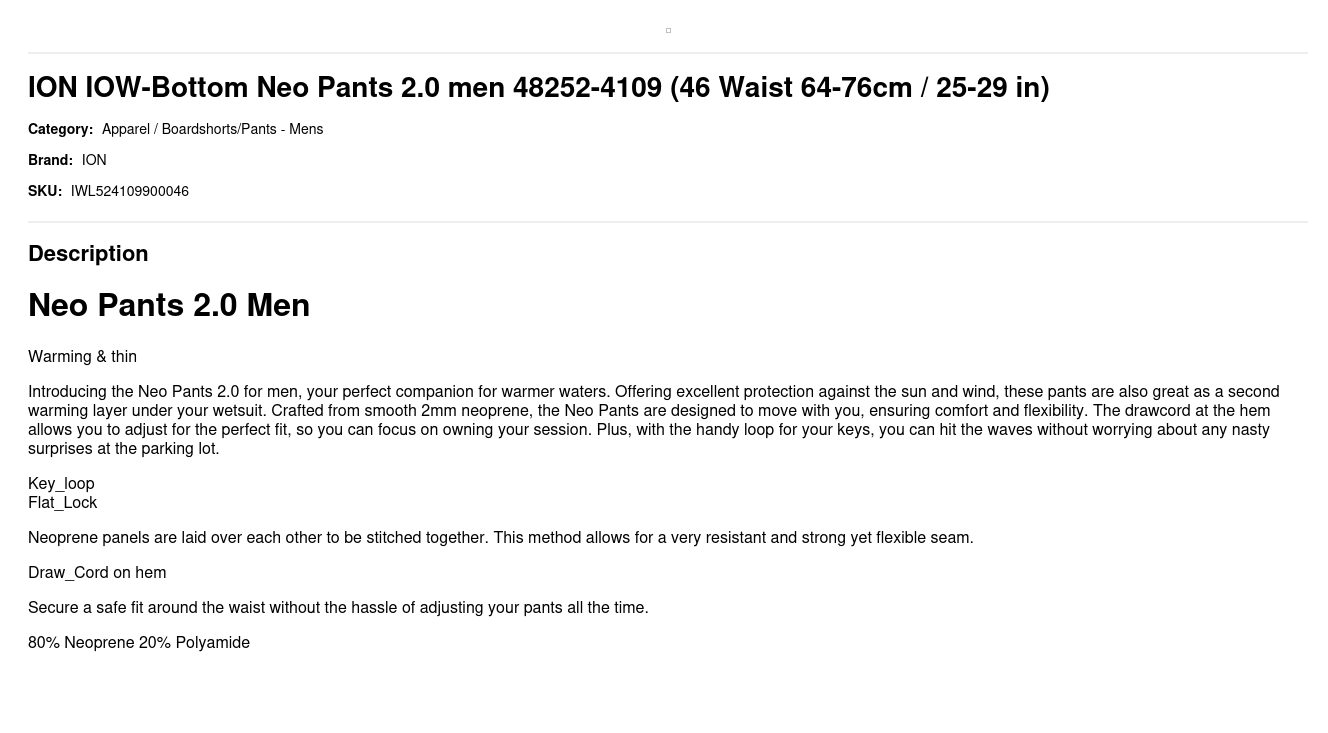Click the SKU label
The height and width of the screenshot is (733, 1328).
(45, 191)
